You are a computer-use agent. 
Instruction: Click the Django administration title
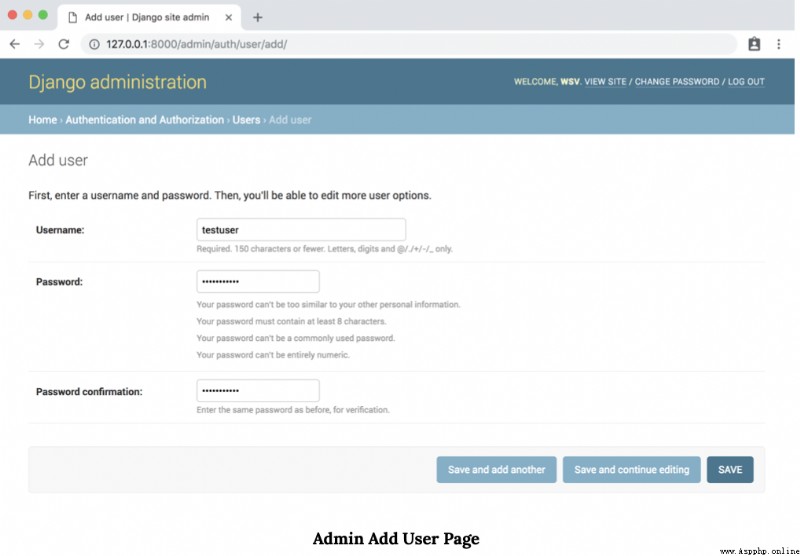tap(117, 82)
